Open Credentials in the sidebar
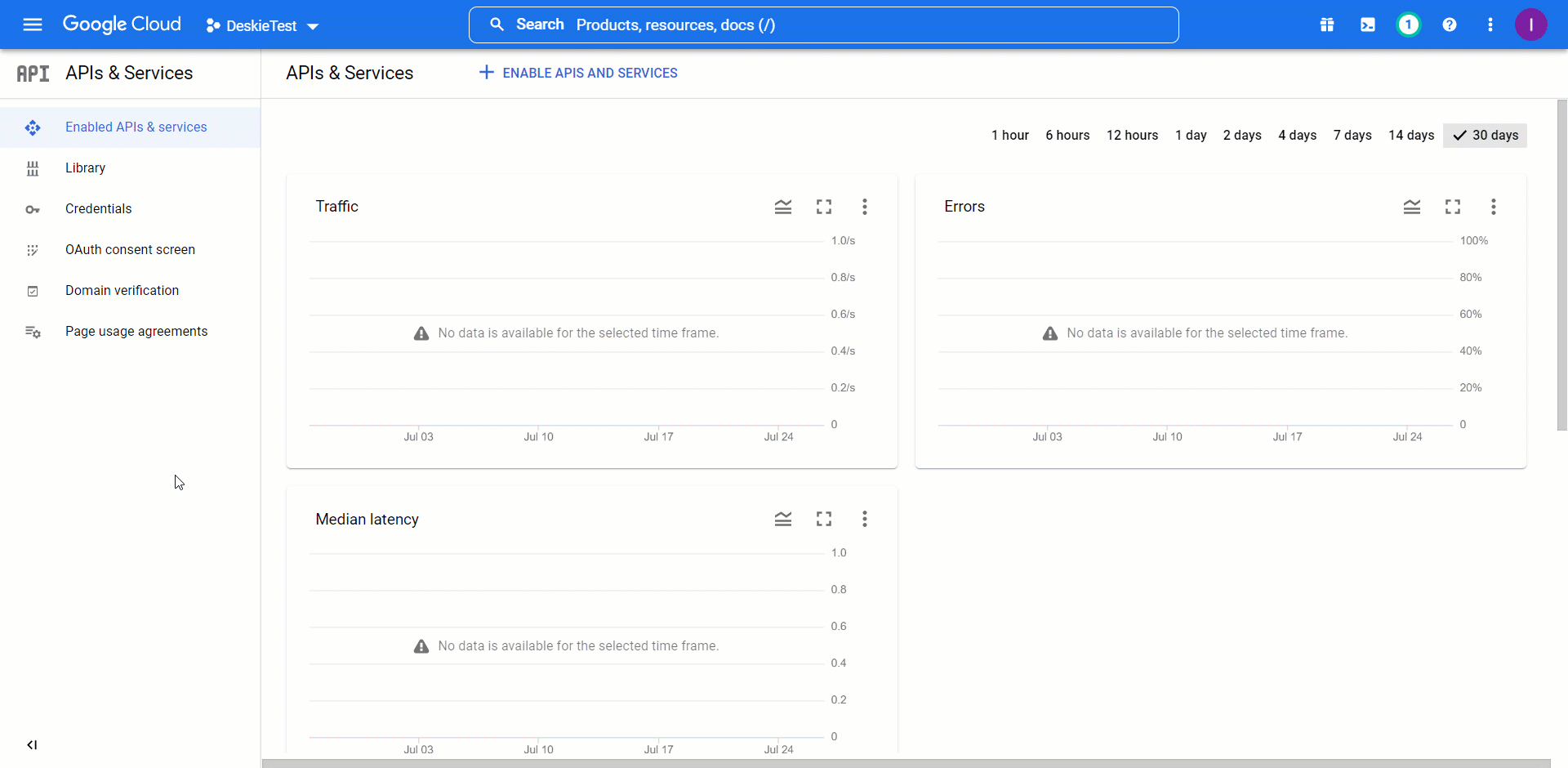1568x768 pixels. pyautogui.click(x=131, y=209)
